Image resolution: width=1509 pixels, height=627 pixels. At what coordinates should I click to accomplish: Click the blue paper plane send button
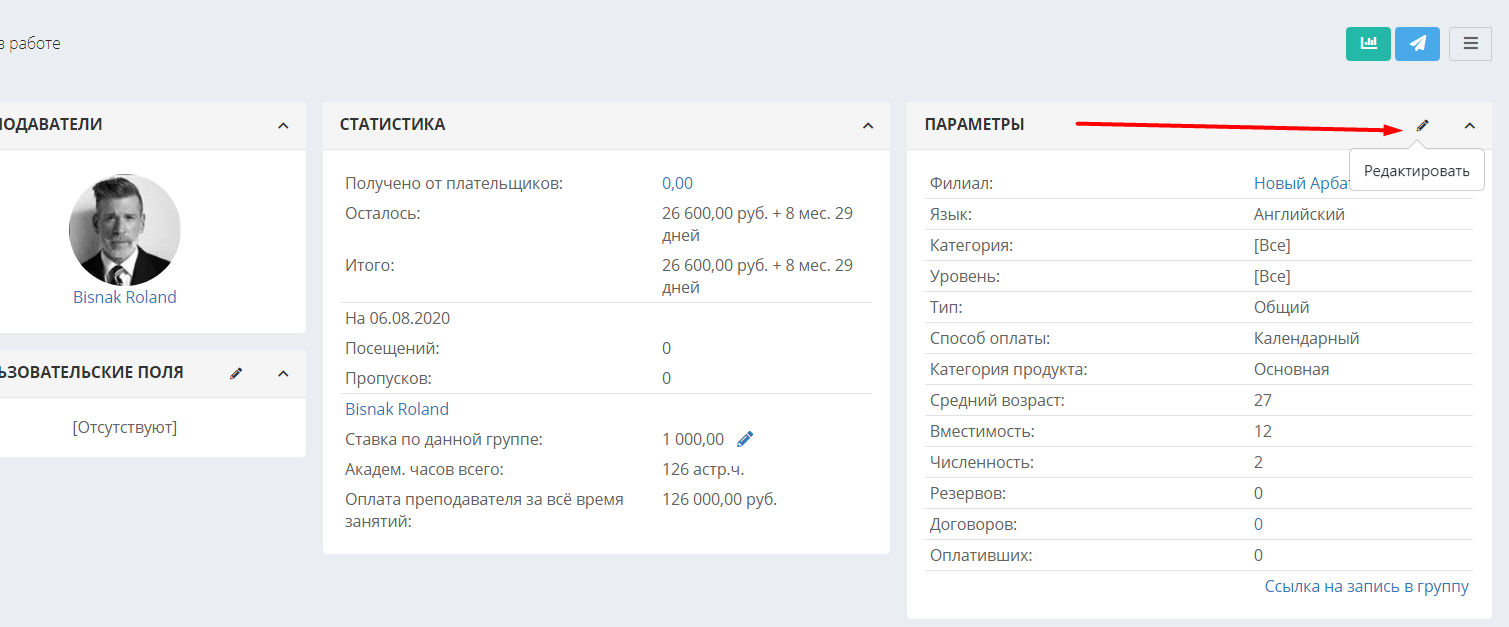click(1417, 44)
